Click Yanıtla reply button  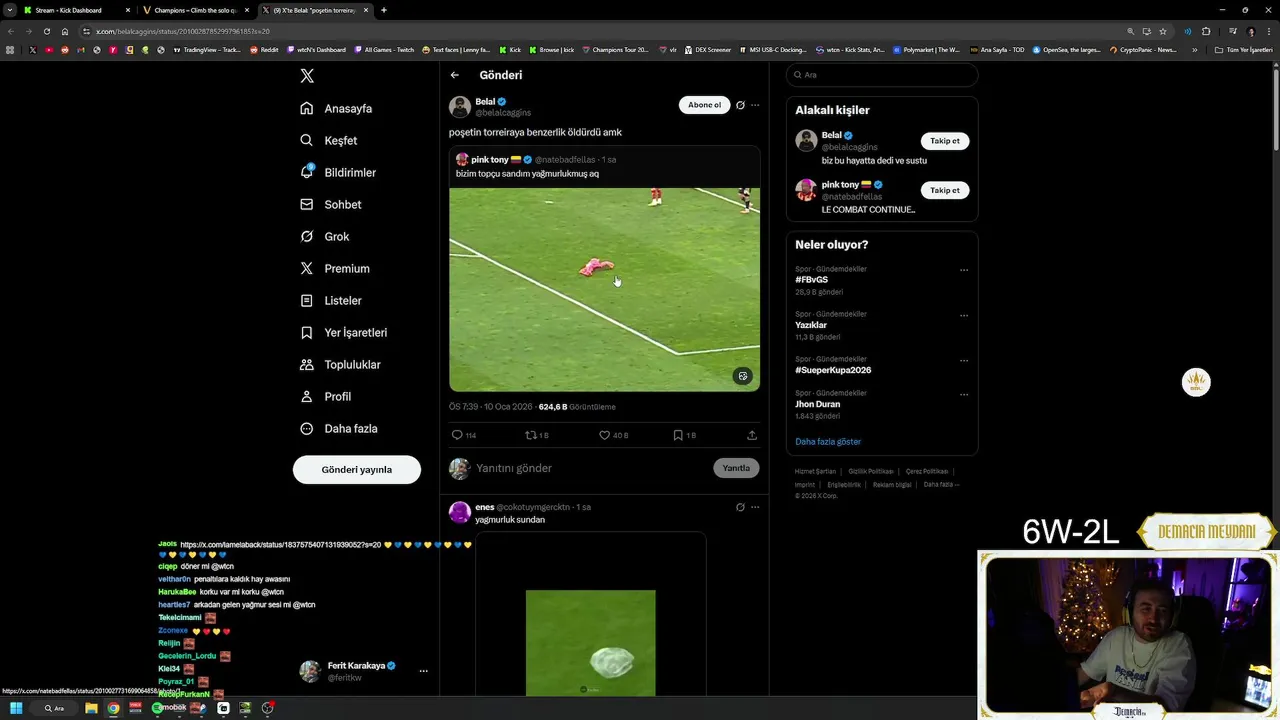tap(736, 468)
